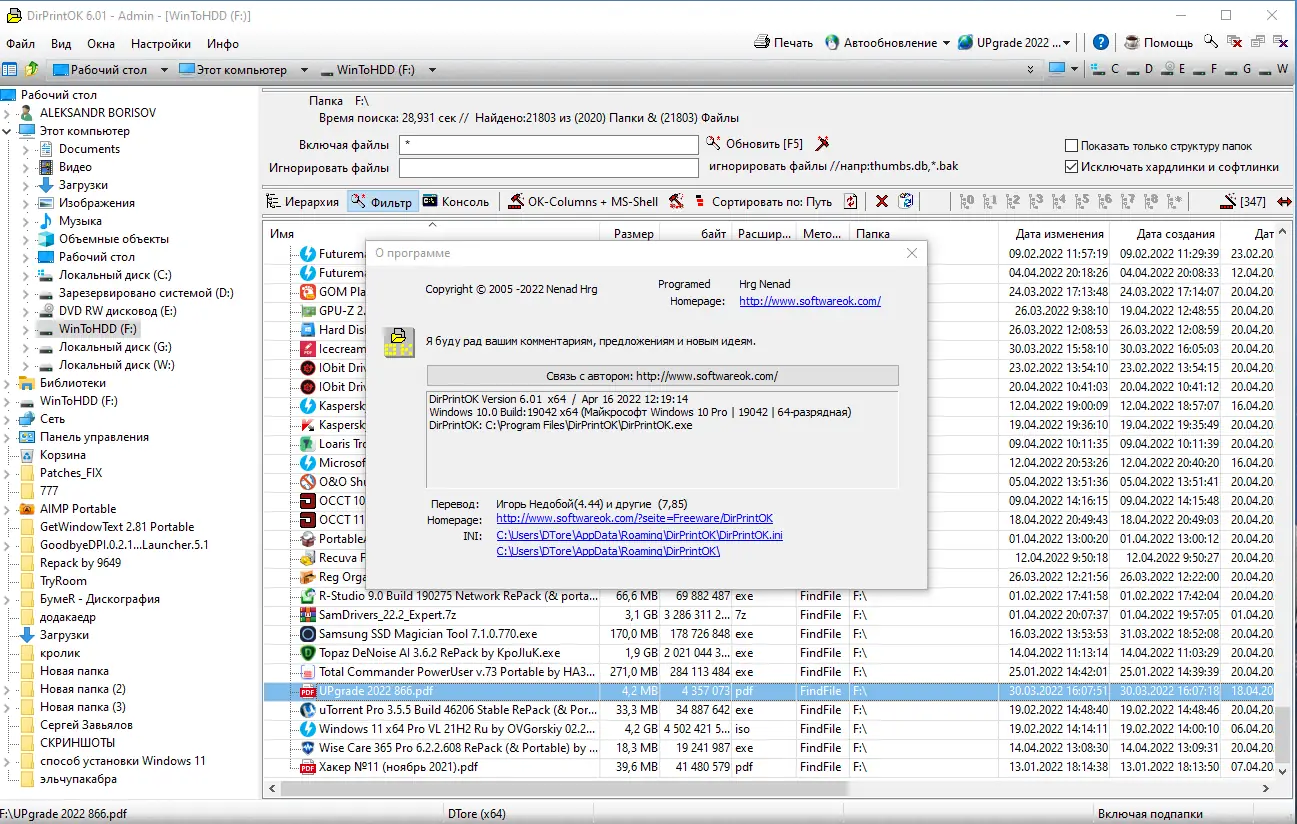Collapse the Этот компьютер tree node
The width and height of the screenshot is (1297, 824).
pos(7,131)
